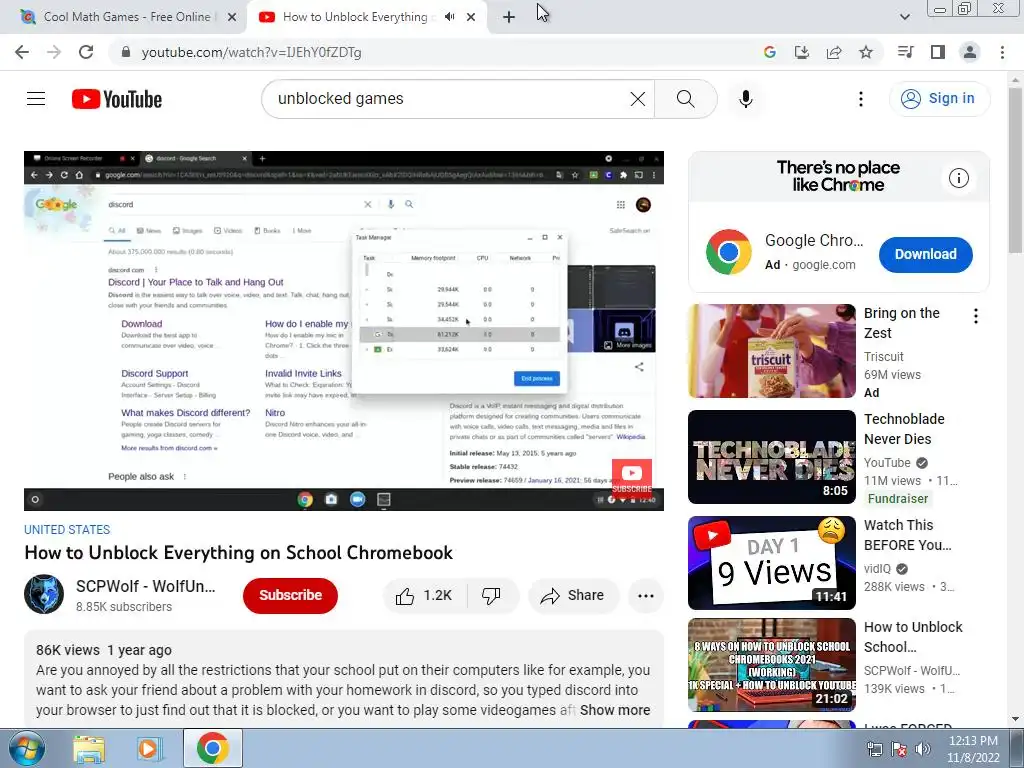Start voice search with microphone icon
Viewport: 1024px width, 768px height.
point(745,99)
